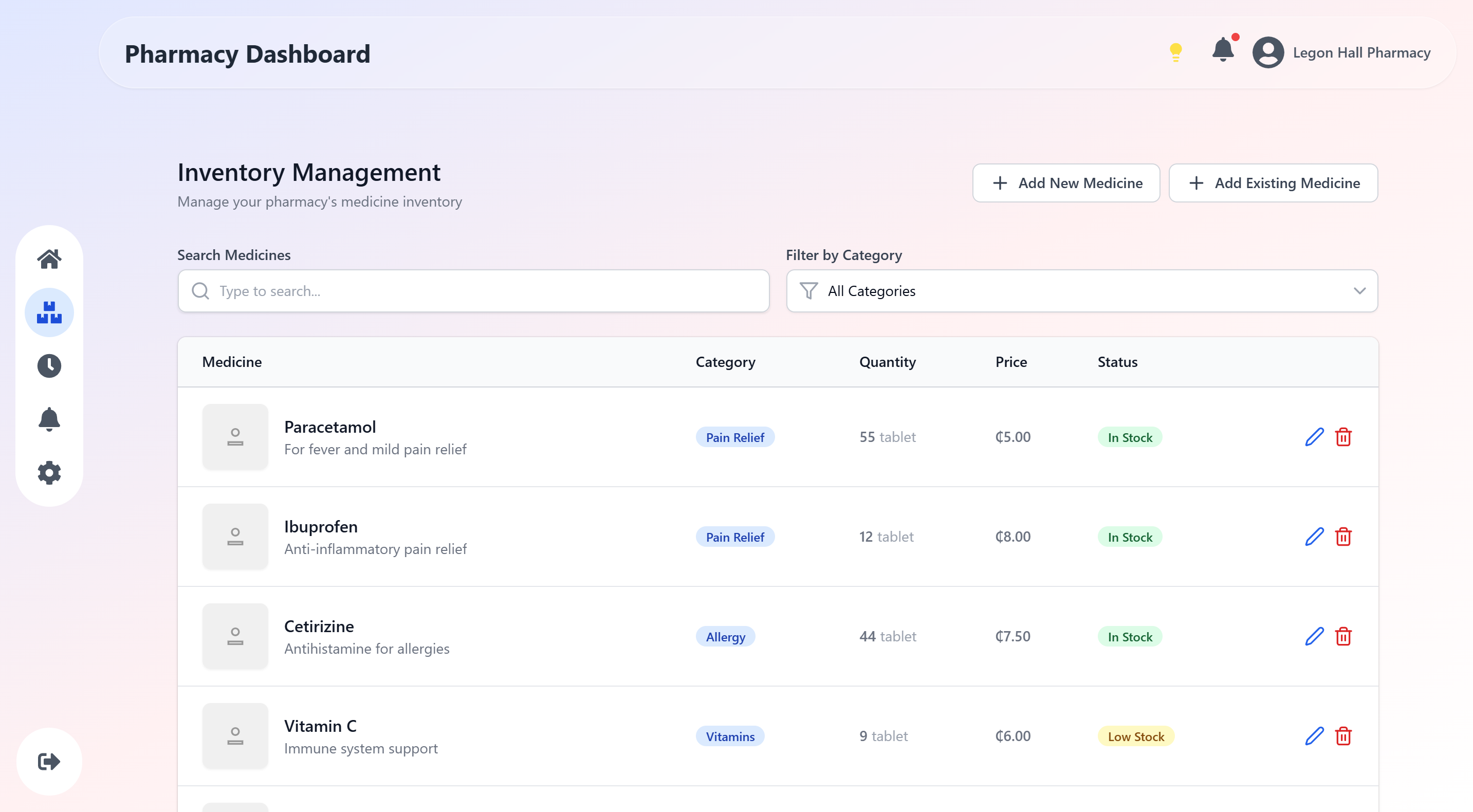
Task: Click the Low Stock status badge
Action: 1136,736
